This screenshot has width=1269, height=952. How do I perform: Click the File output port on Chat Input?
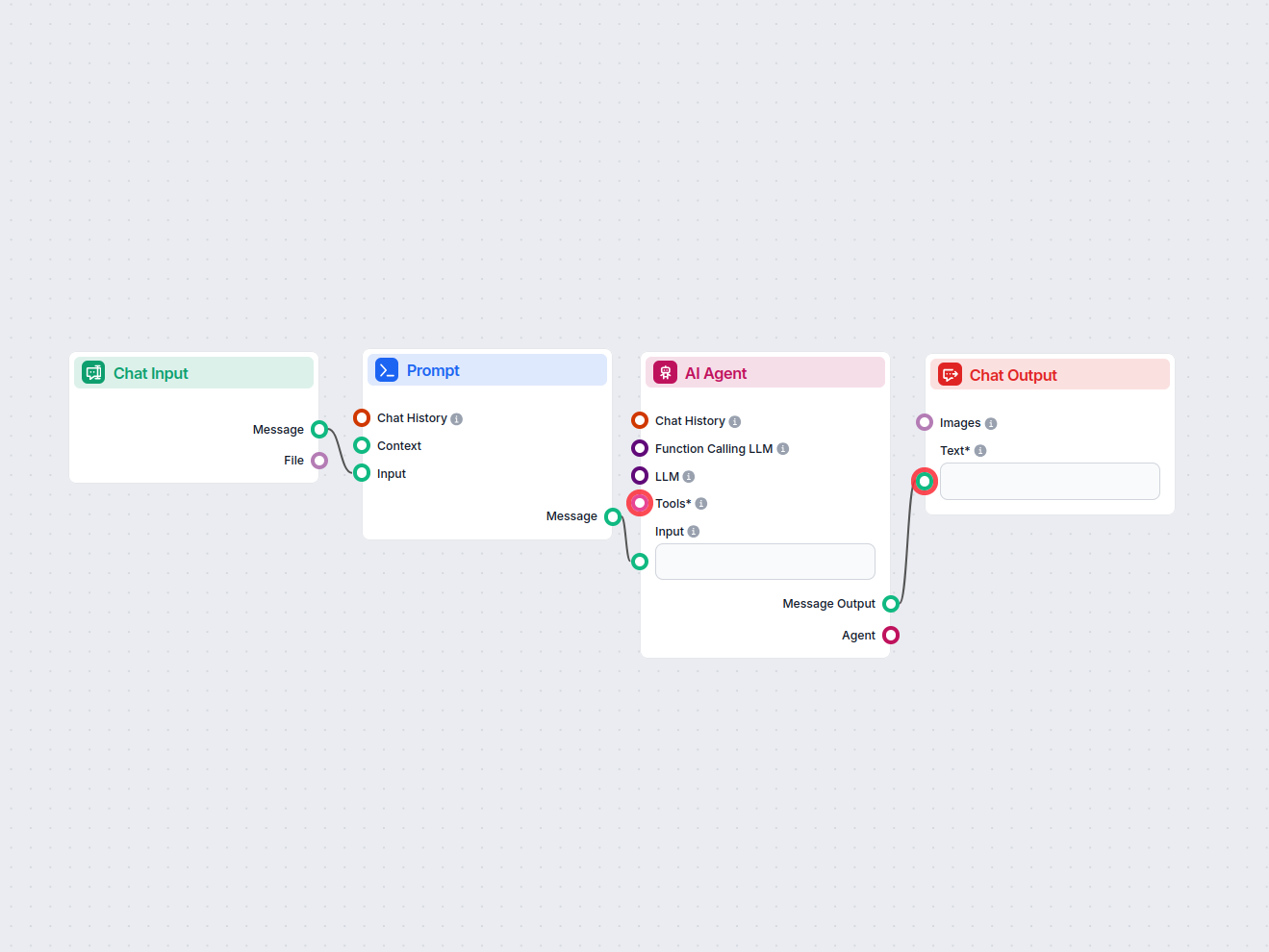click(x=318, y=460)
